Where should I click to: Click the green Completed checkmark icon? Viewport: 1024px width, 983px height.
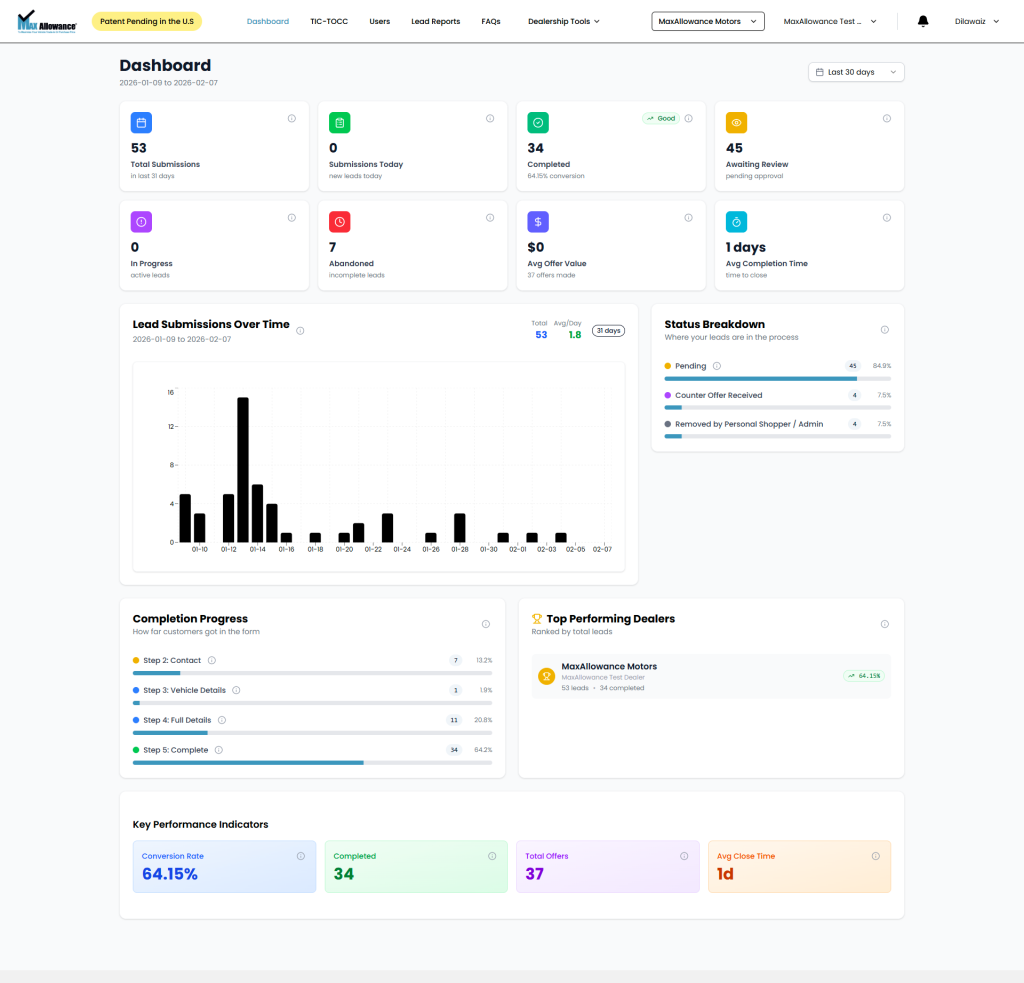[x=538, y=123]
